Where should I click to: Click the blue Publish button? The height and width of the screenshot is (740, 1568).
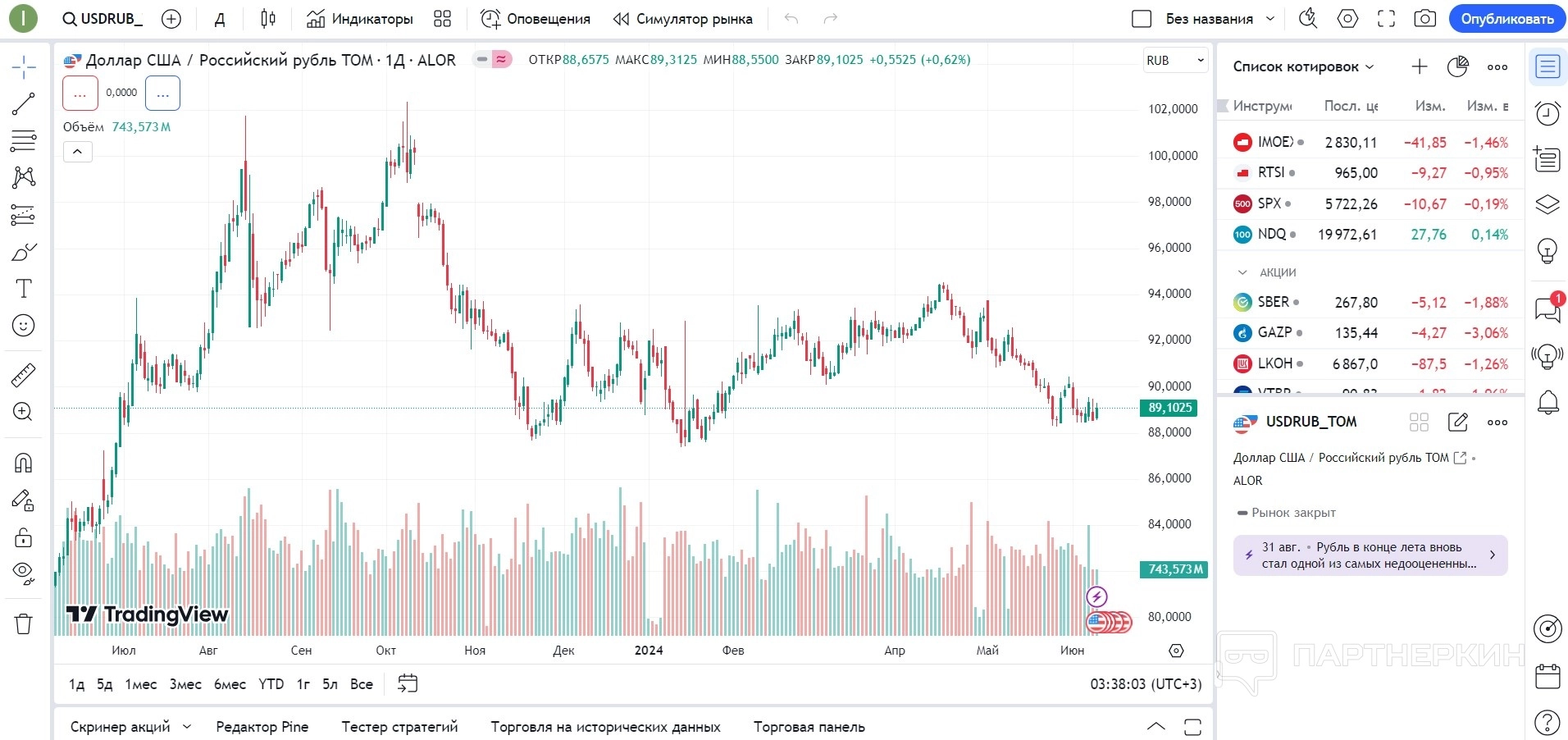(x=1507, y=19)
